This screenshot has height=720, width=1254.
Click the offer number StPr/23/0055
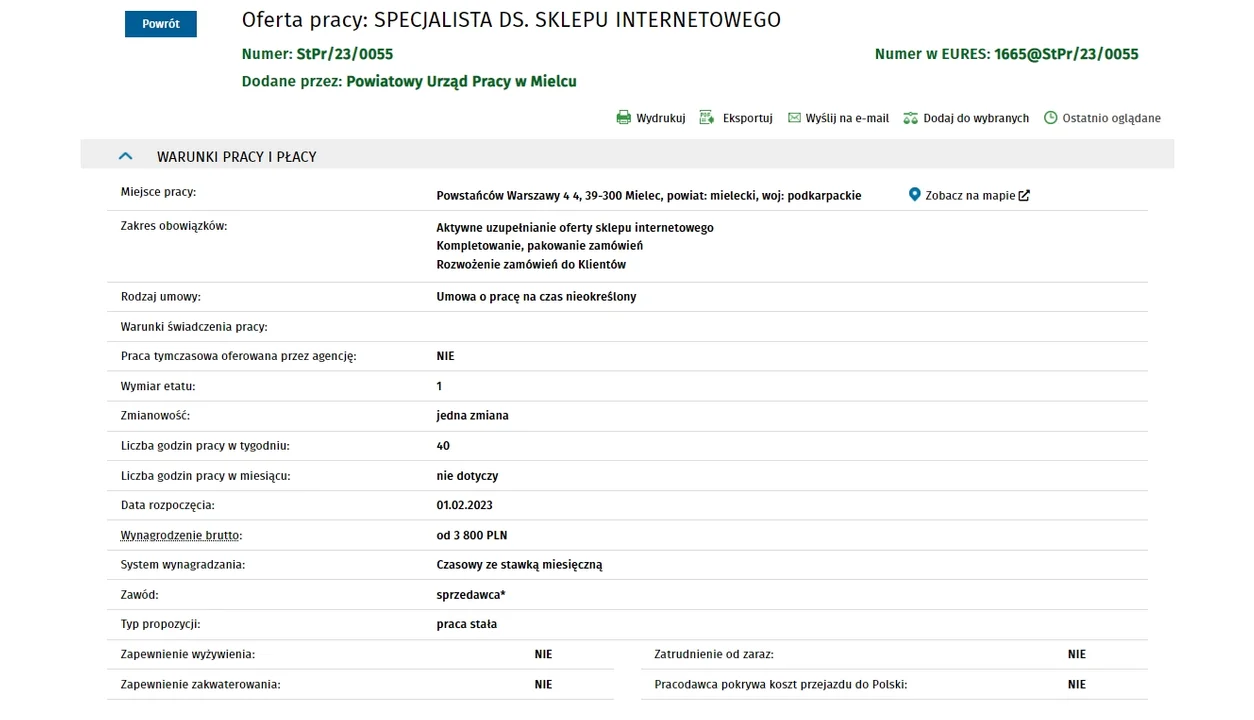click(x=345, y=54)
